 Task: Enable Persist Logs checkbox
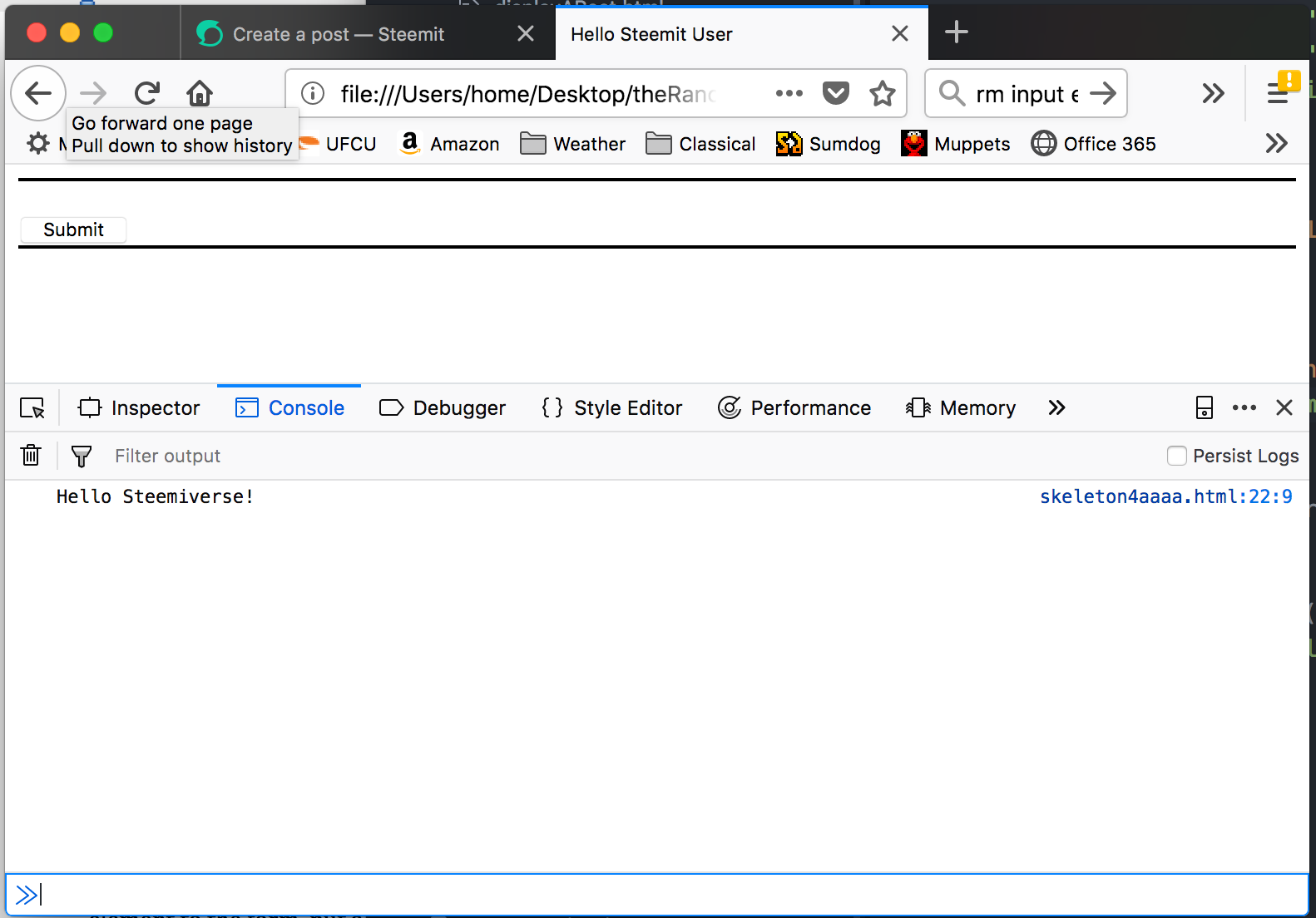[1176, 456]
